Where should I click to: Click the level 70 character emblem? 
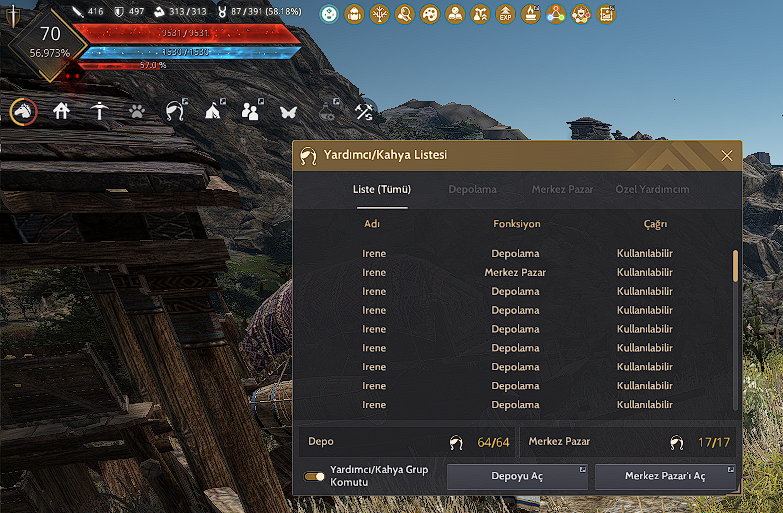[49, 43]
